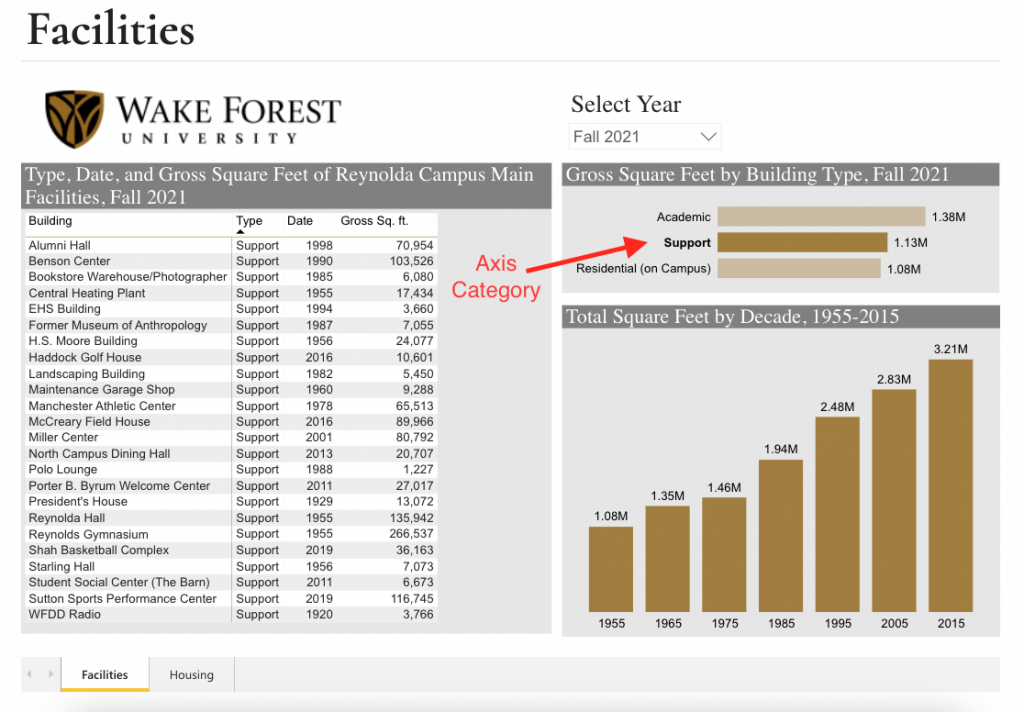Click the 1.38M Academic value label
The height and width of the screenshot is (712, 1024).
948,217
